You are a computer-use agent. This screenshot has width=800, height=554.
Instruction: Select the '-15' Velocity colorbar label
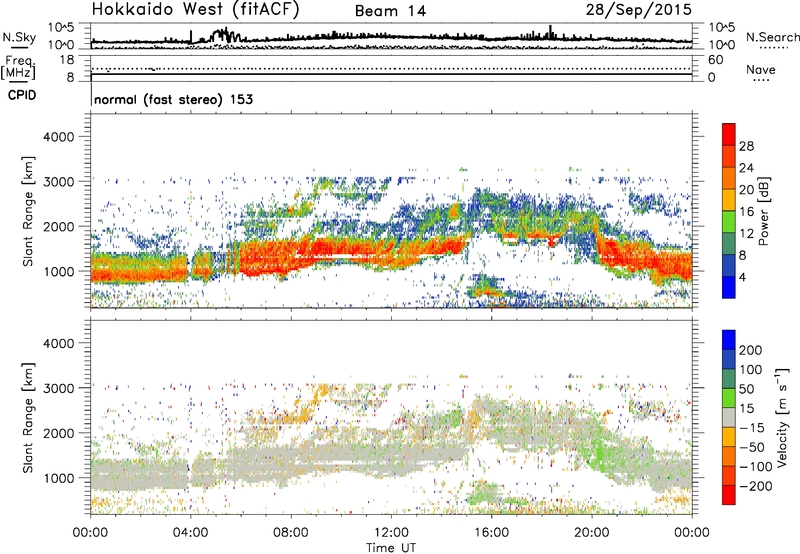[x=751, y=427]
